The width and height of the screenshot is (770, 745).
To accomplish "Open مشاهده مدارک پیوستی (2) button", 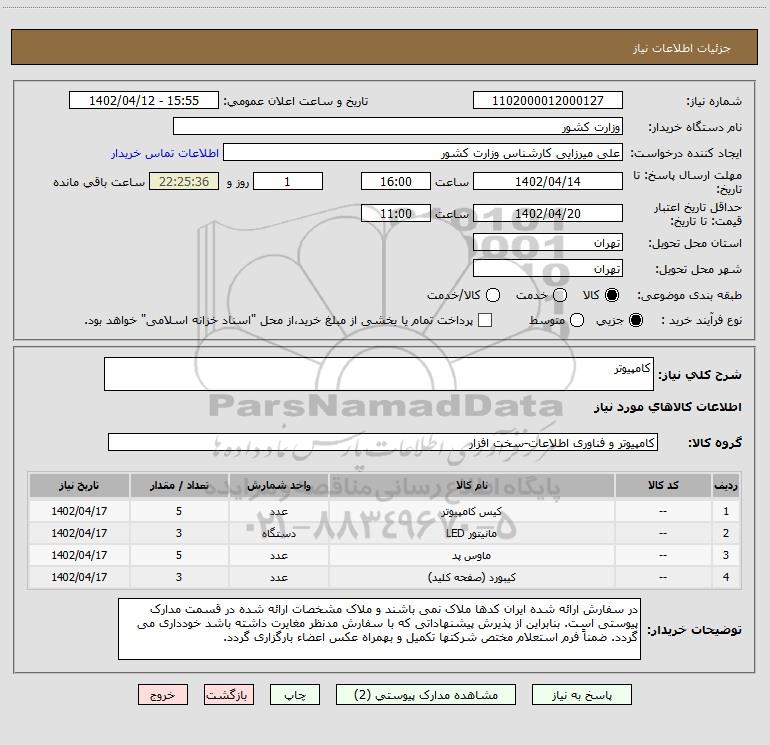I will click(426, 695).
